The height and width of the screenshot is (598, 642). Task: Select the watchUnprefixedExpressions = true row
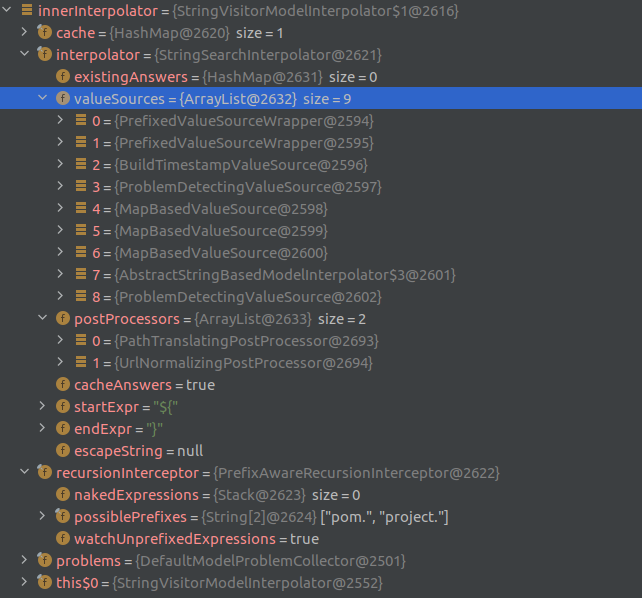click(321, 539)
